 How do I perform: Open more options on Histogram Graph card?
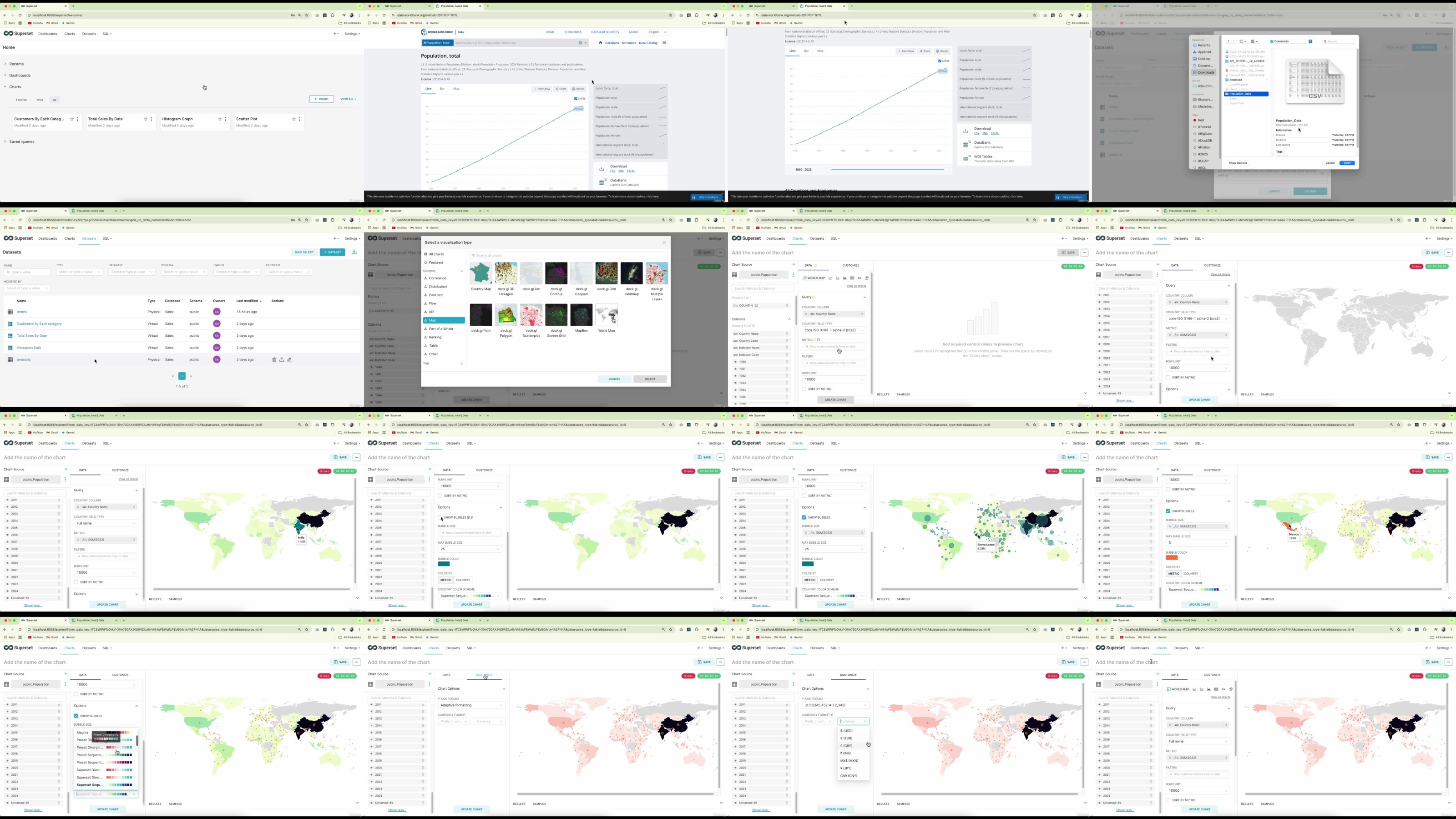click(x=226, y=119)
